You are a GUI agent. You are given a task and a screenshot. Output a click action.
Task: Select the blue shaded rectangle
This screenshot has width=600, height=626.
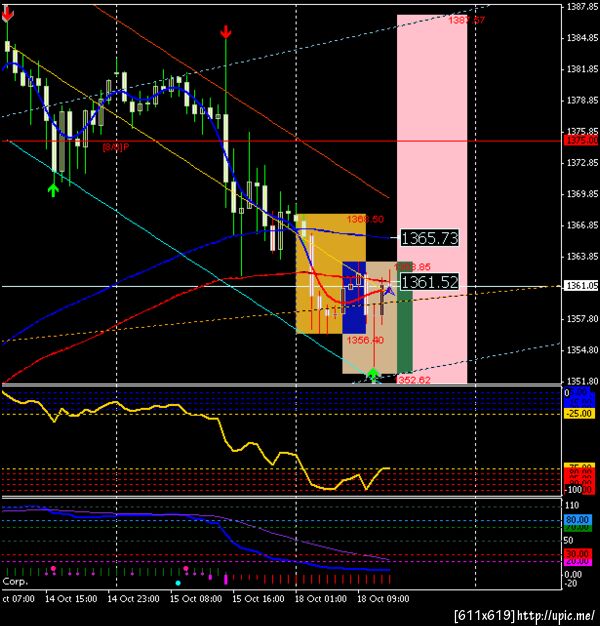tap(354, 298)
